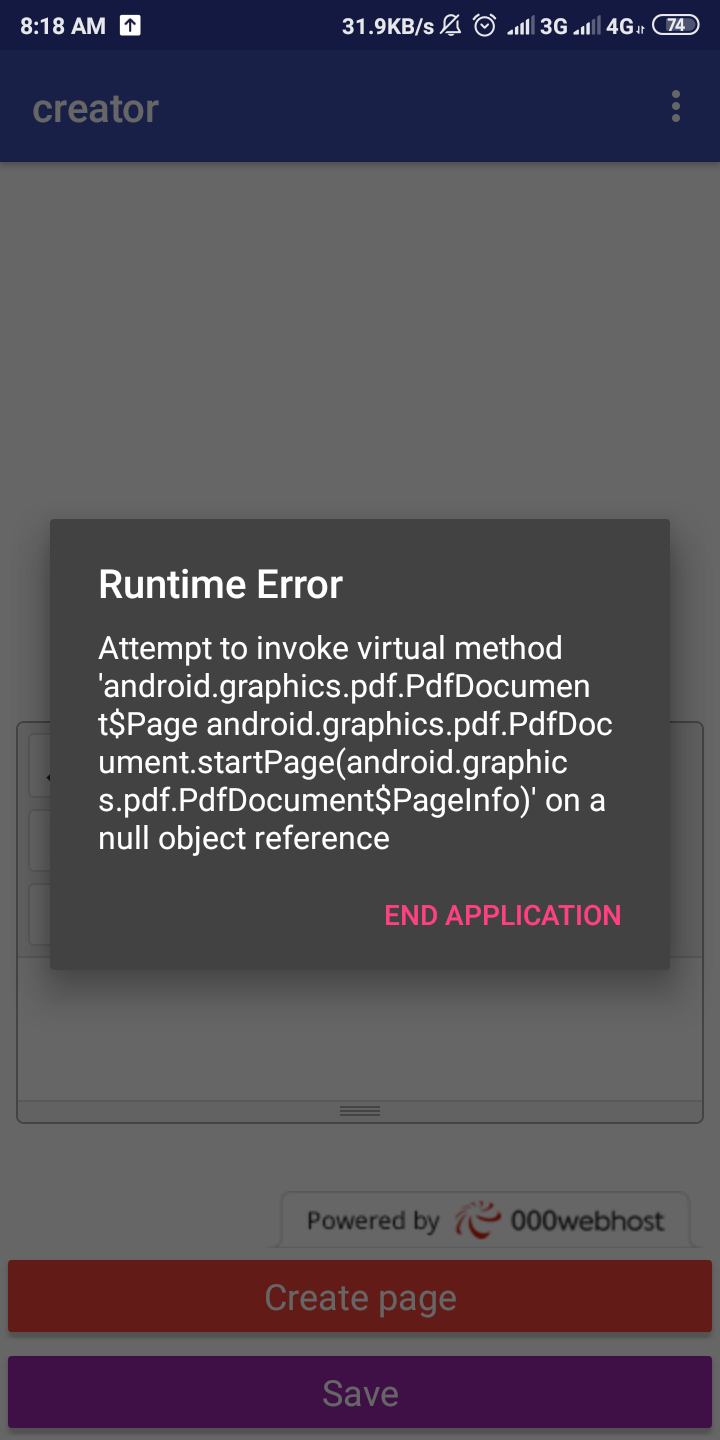The width and height of the screenshot is (720, 1440).
Task: Click the Runtime Error dialog heading
Action: click(x=220, y=584)
